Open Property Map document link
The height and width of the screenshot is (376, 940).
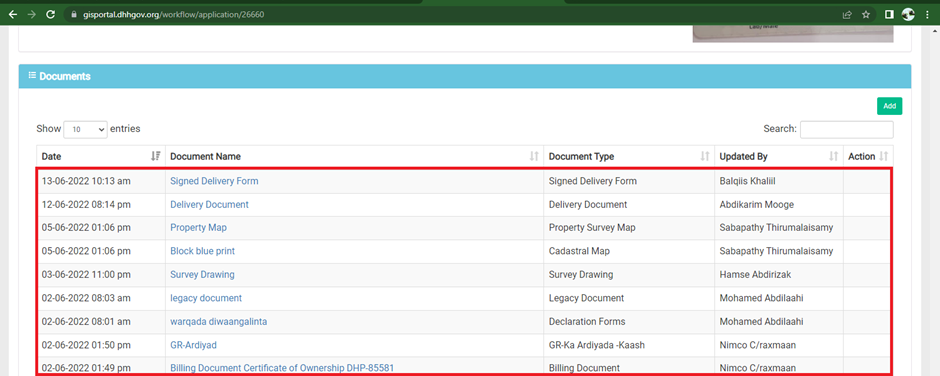(198, 228)
